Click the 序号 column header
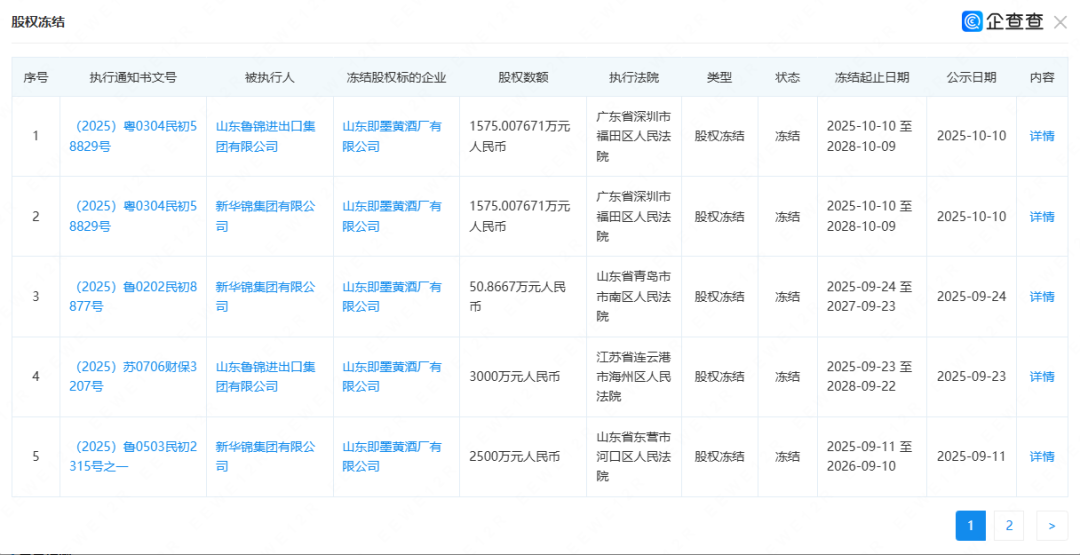 (x=36, y=77)
